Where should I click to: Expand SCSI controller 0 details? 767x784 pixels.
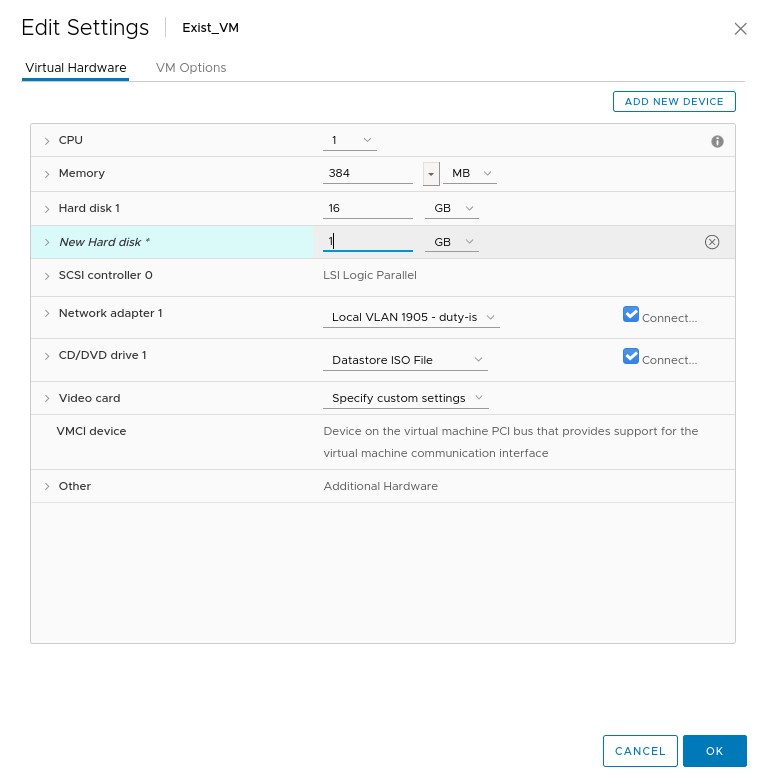[x=47, y=275]
